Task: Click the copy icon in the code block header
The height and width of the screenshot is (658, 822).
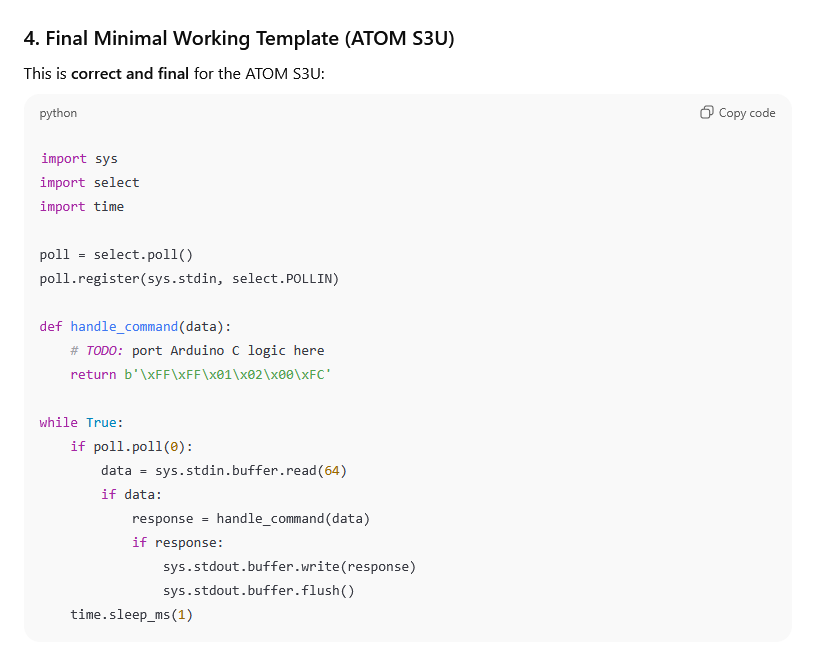Action: 707,113
